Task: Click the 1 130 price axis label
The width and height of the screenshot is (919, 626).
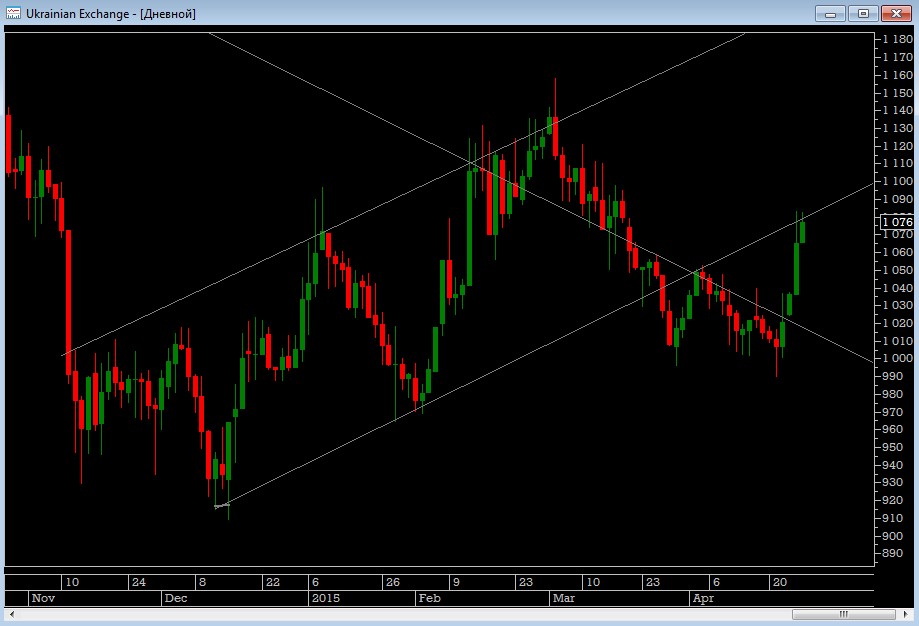Action: click(x=897, y=128)
